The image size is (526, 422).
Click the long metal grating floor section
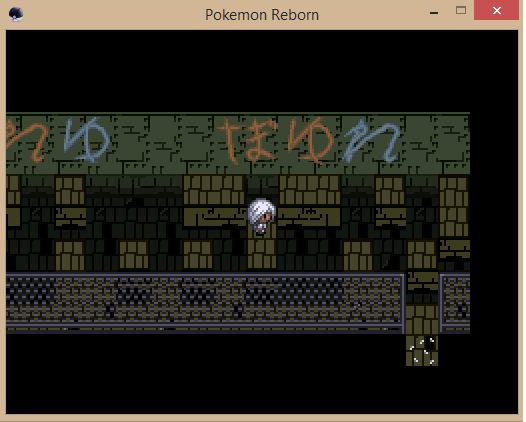point(205,303)
